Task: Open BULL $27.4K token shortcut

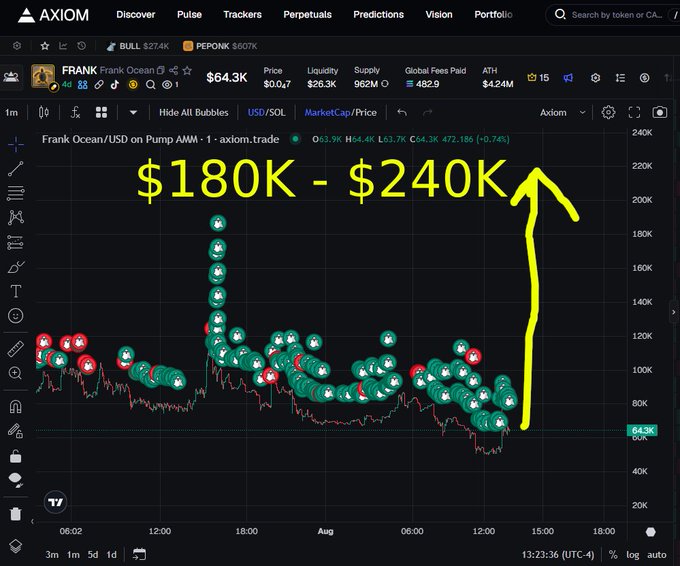Action: pyautogui.click(x=138, y=46)
